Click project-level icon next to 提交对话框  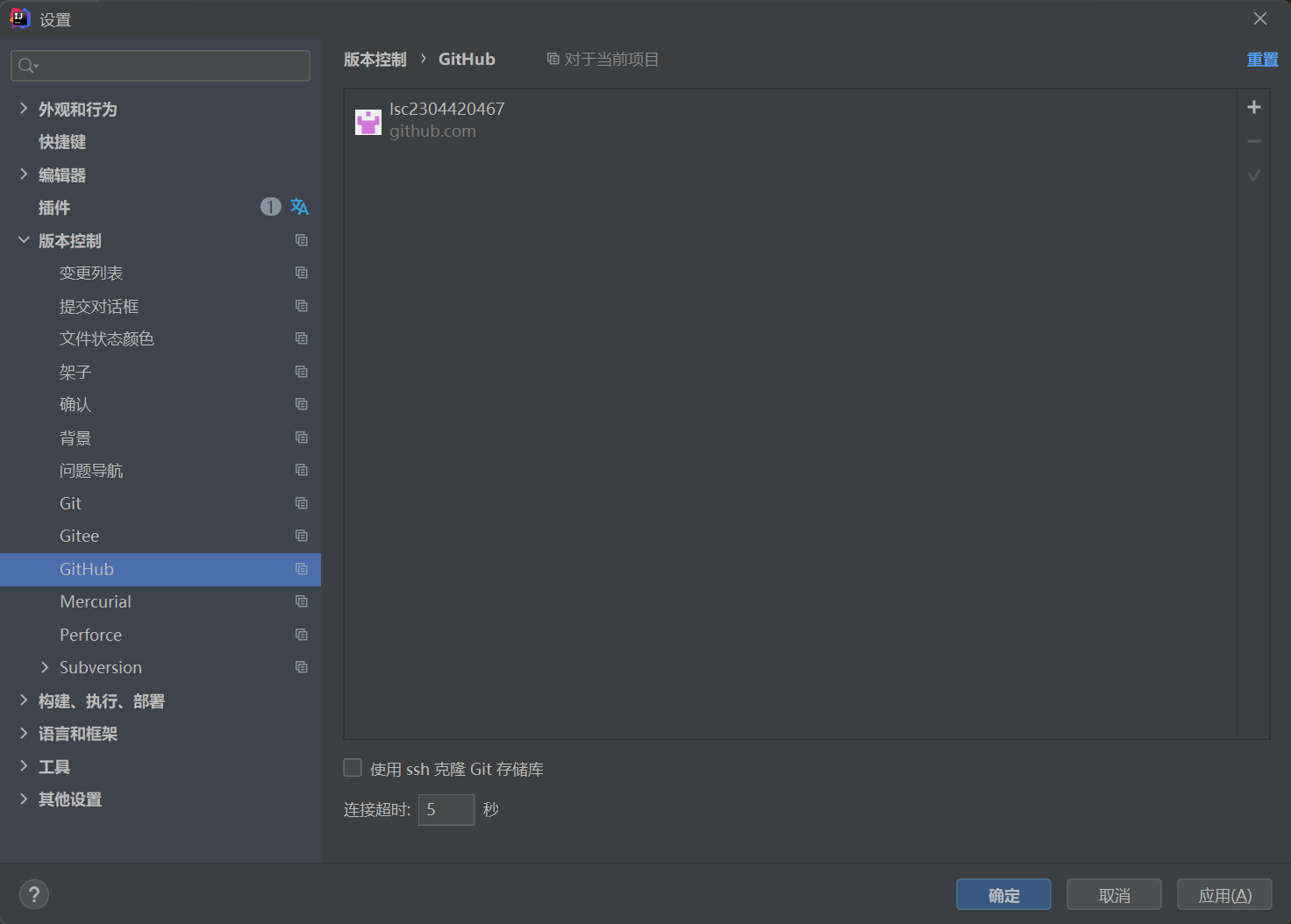[302, 306]
